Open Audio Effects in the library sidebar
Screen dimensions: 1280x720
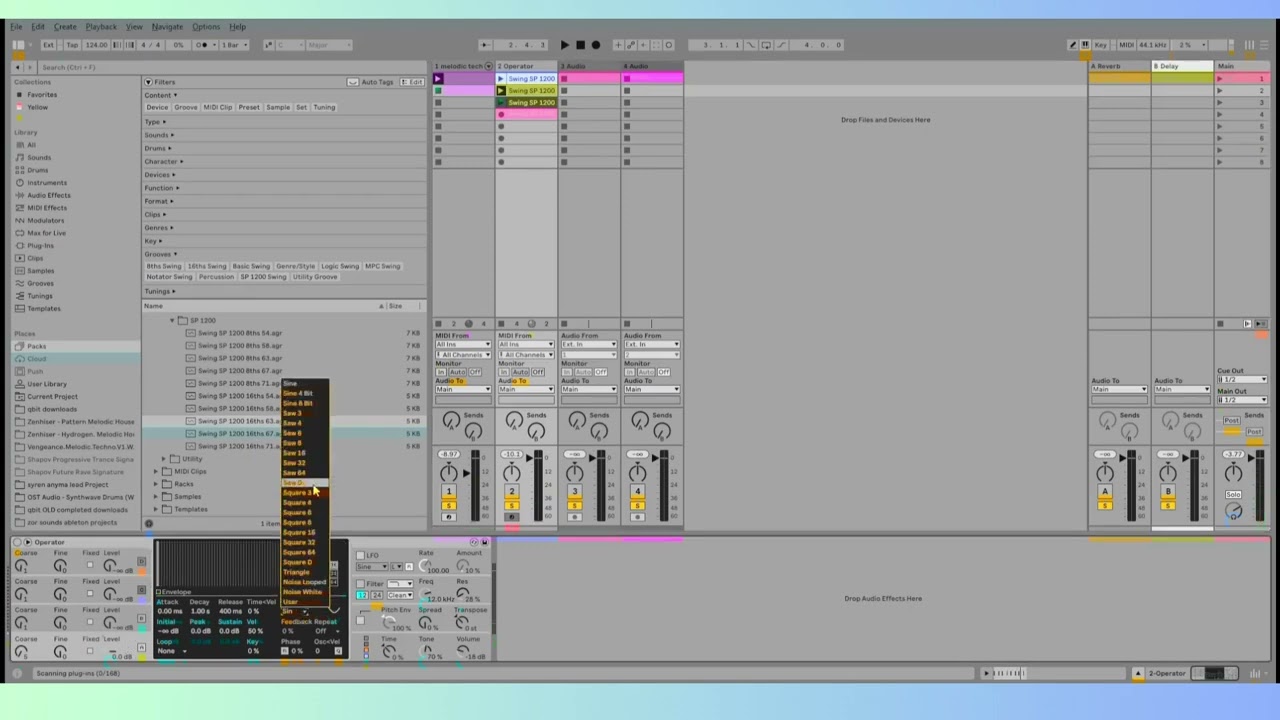pyautogui.click(x=48, y=195)
